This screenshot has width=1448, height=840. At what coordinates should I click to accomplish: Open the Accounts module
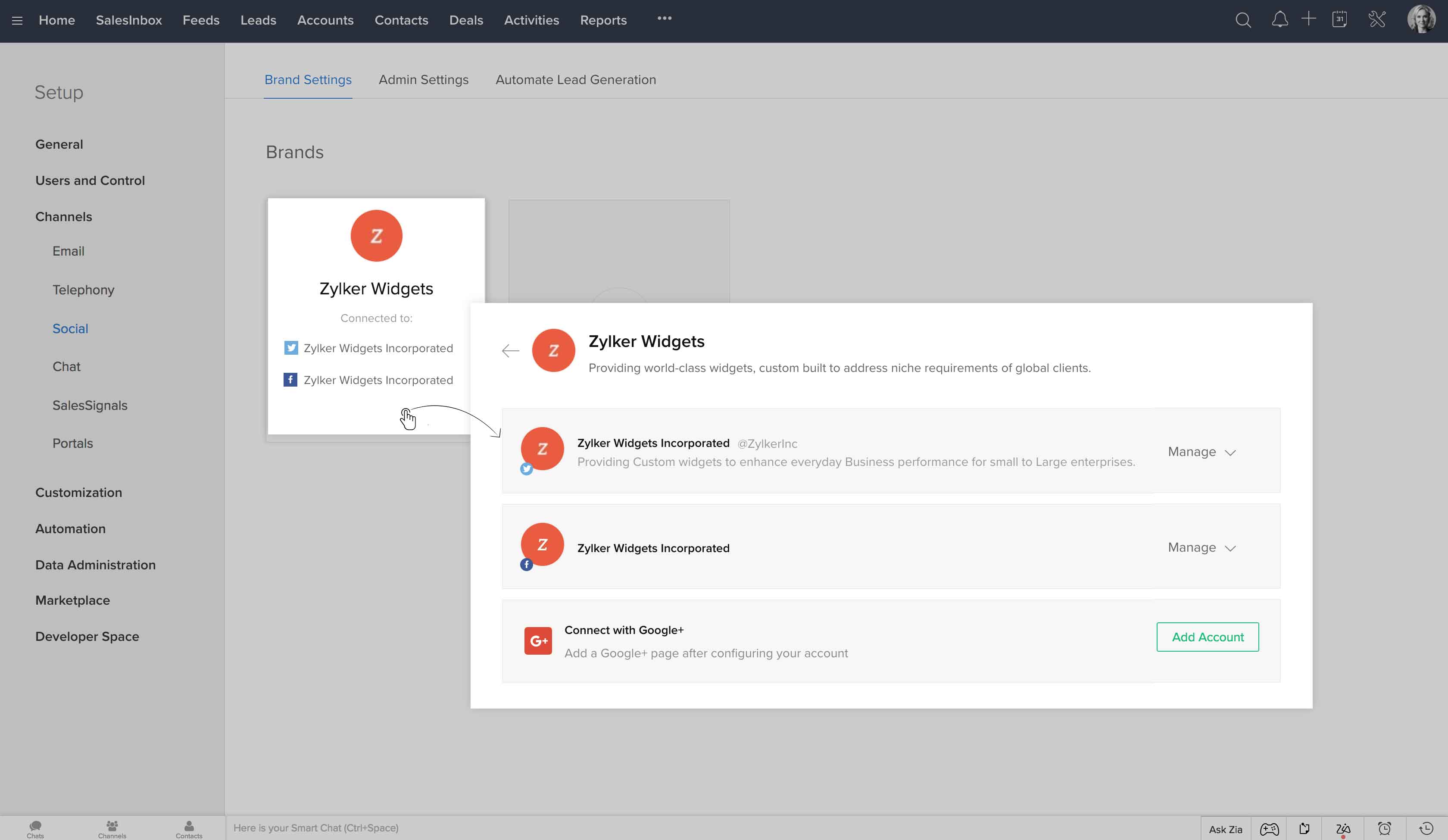(325, 20)
